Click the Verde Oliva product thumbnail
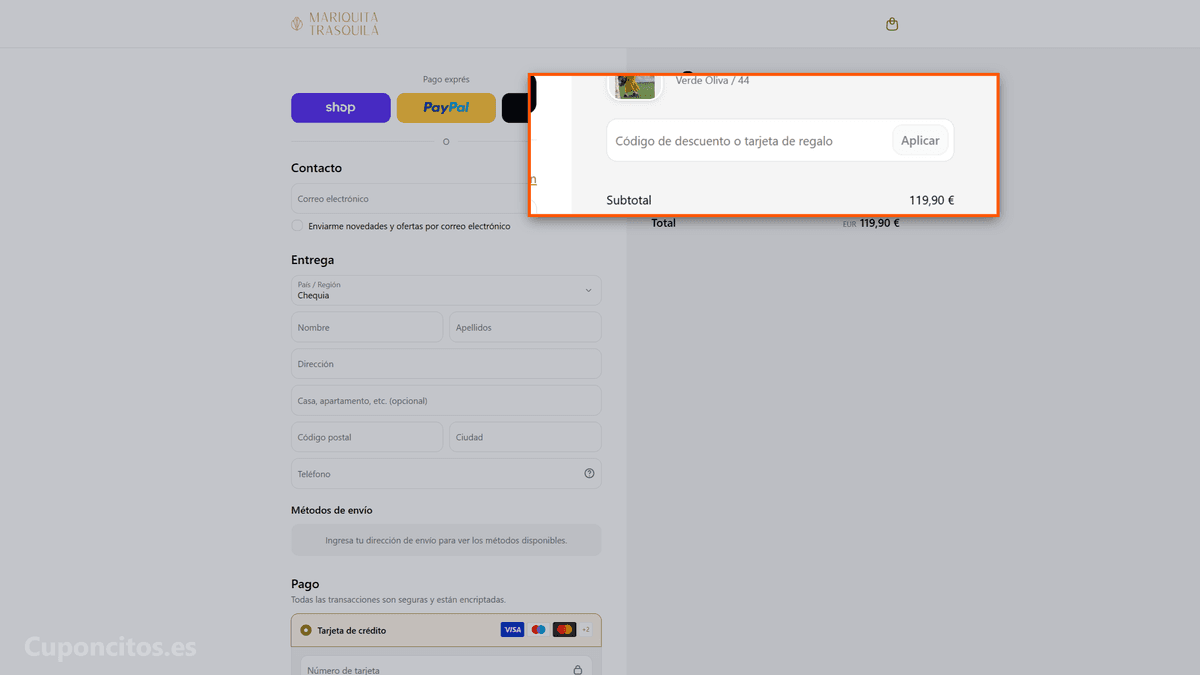The width and height of the screenshot is (1200, 675). pos(635,86)
